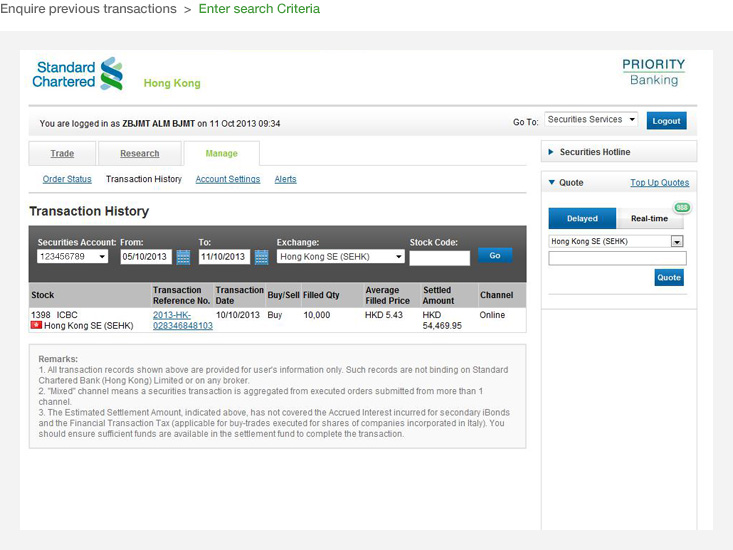This screenshot has height=550, width=733.
Task: Click the Average Filled Price column header
Action: pos(387,295)
